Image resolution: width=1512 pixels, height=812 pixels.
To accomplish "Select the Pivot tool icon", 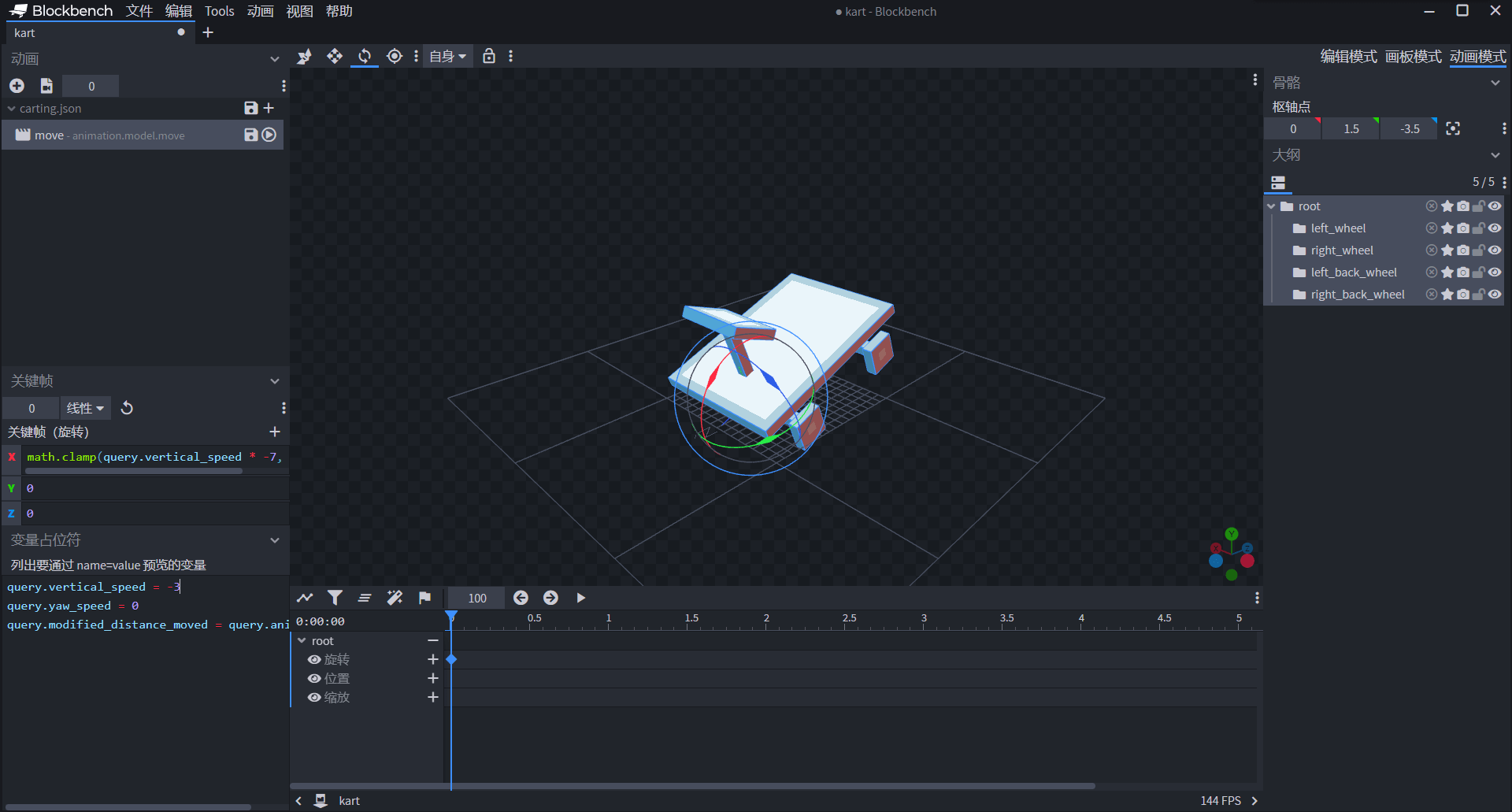I will (395, 56).
